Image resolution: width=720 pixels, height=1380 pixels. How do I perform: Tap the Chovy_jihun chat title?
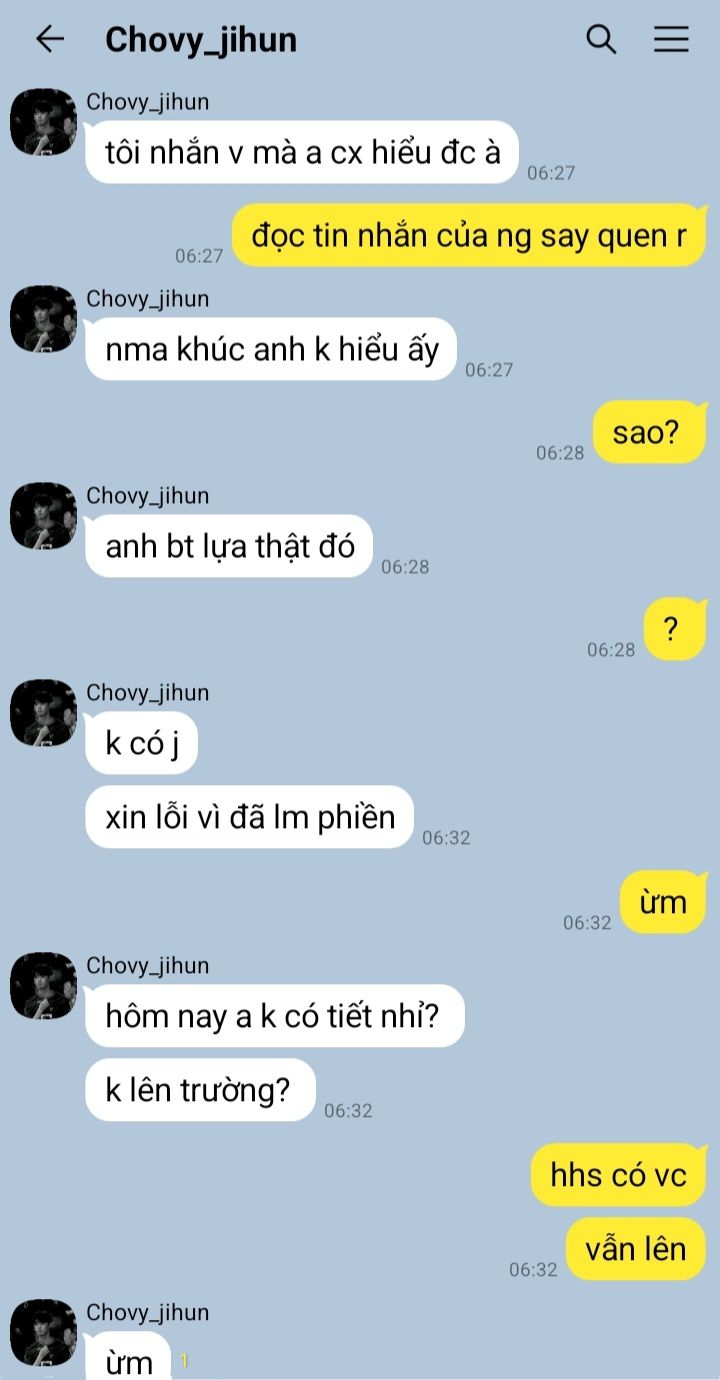[201, 40]
